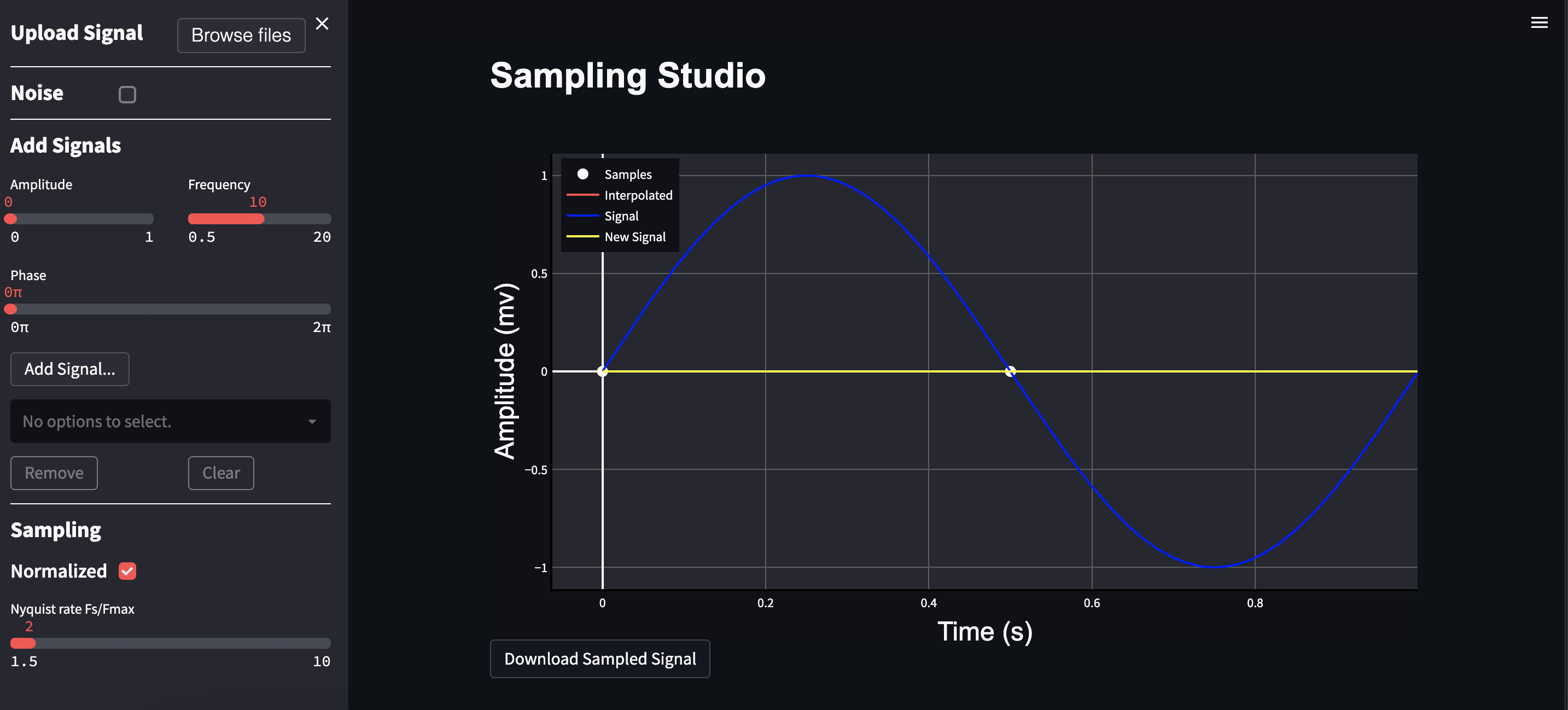Click the sample point at 0.5 seconds
This screenshot has height=710, width=1568.
point(1010,371)
